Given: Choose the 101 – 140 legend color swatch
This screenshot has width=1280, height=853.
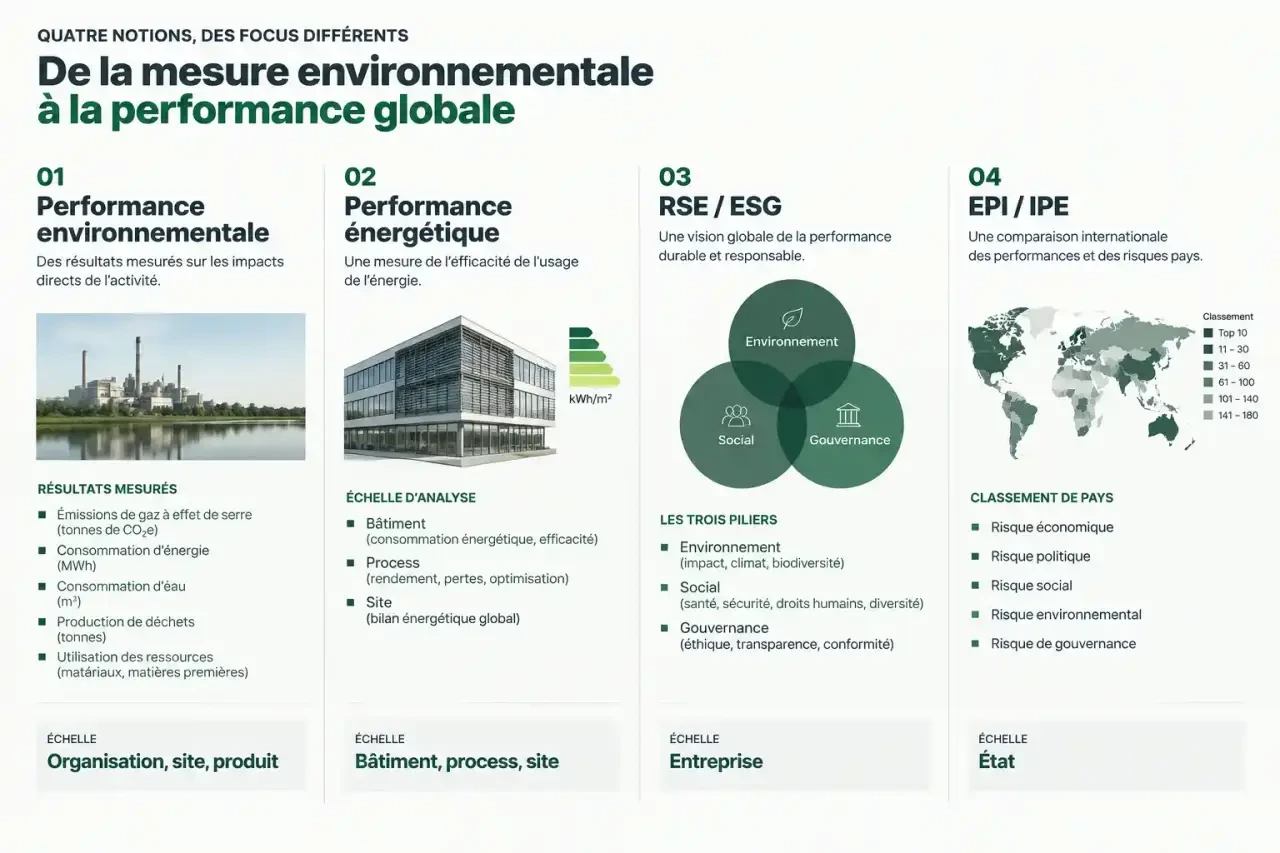Looking at the screenshot, I should [1208, 399].
